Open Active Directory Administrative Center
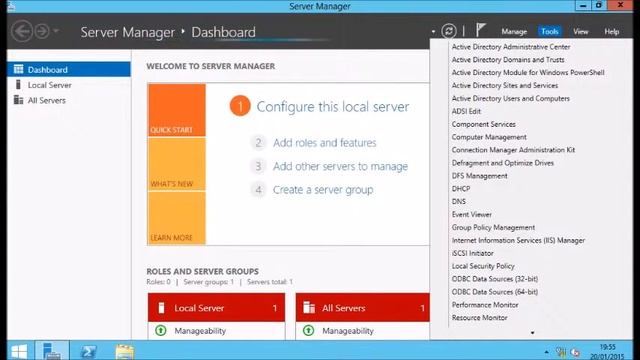 coord(511,47)
